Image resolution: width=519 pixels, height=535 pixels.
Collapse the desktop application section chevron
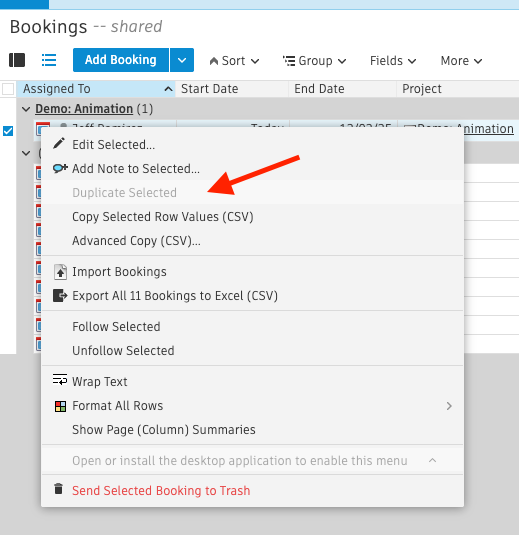pos(432,460)
